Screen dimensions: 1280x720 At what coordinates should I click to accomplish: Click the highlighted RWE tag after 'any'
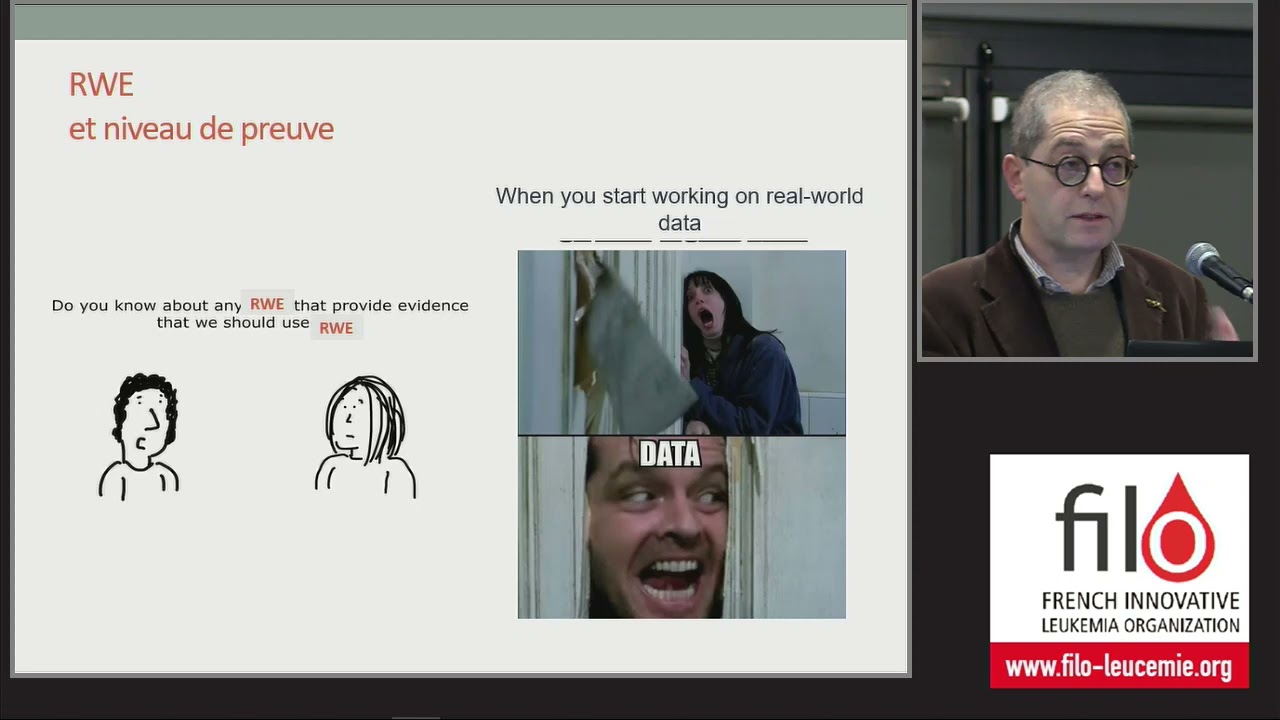pyautogui.click(x=267, y=304)
